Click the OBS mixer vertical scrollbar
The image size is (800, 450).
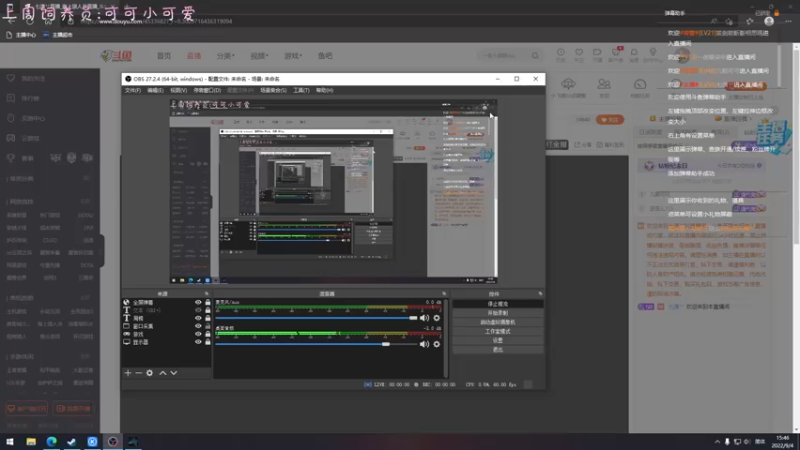point(446,338)
